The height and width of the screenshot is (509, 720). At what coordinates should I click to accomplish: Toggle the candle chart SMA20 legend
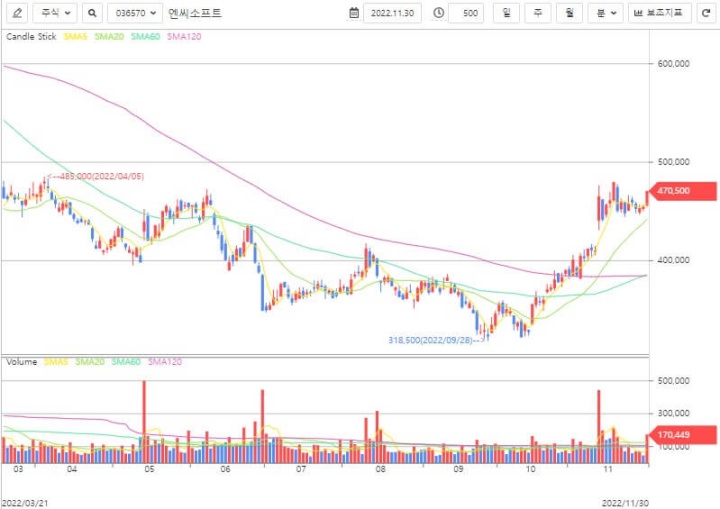tap(109, 37)
